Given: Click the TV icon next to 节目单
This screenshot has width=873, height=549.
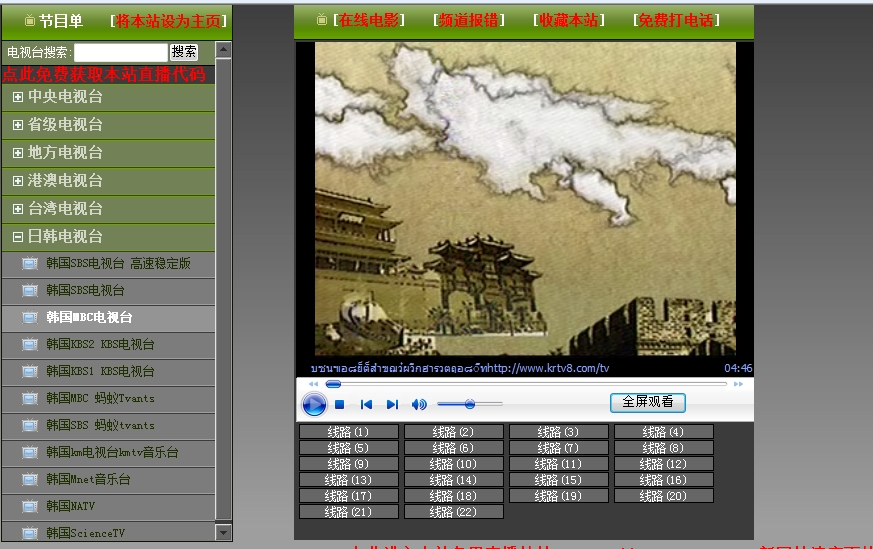Looking at the screenshot, I should (x=30, y=21).
